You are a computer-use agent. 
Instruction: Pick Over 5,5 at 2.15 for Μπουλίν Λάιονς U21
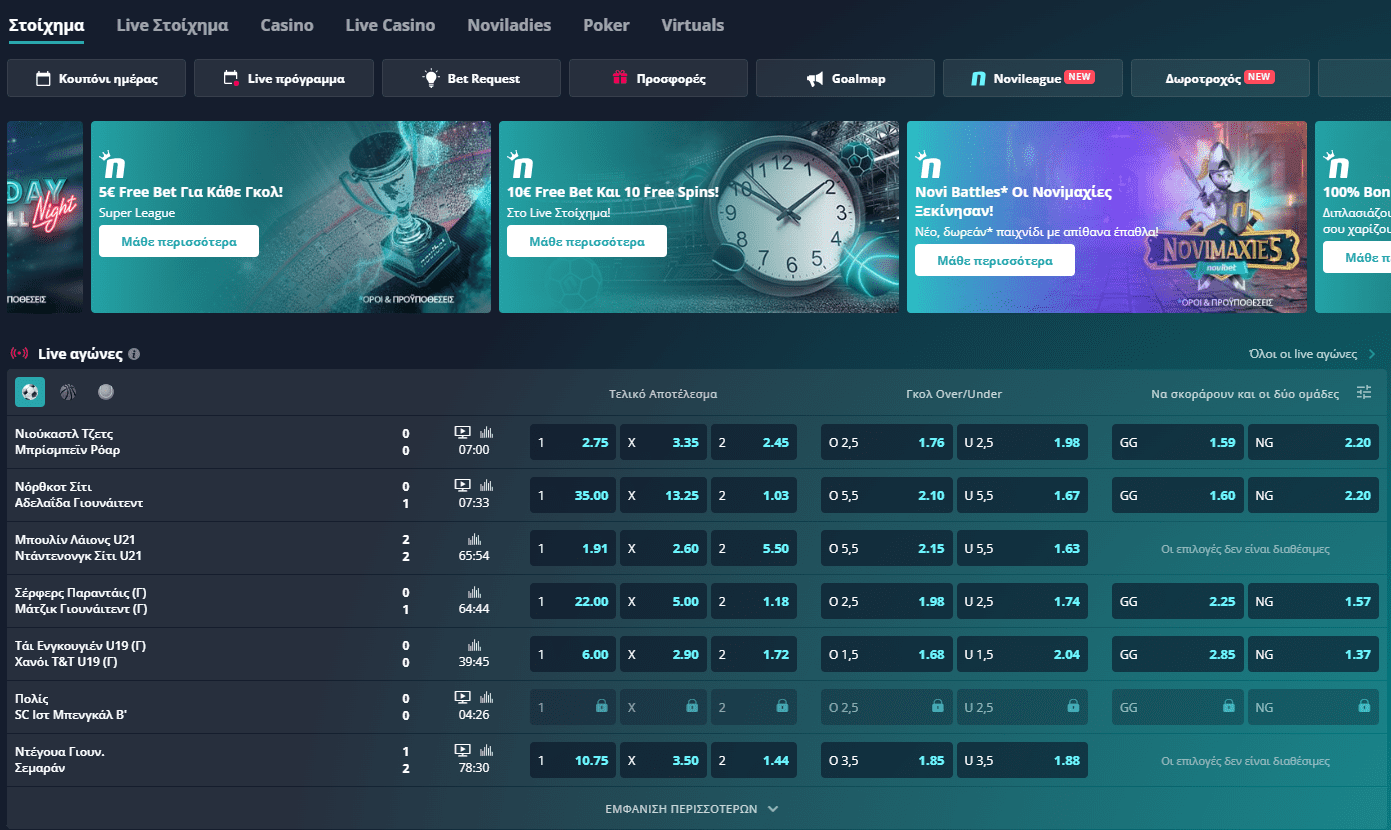tap(887, 548)
